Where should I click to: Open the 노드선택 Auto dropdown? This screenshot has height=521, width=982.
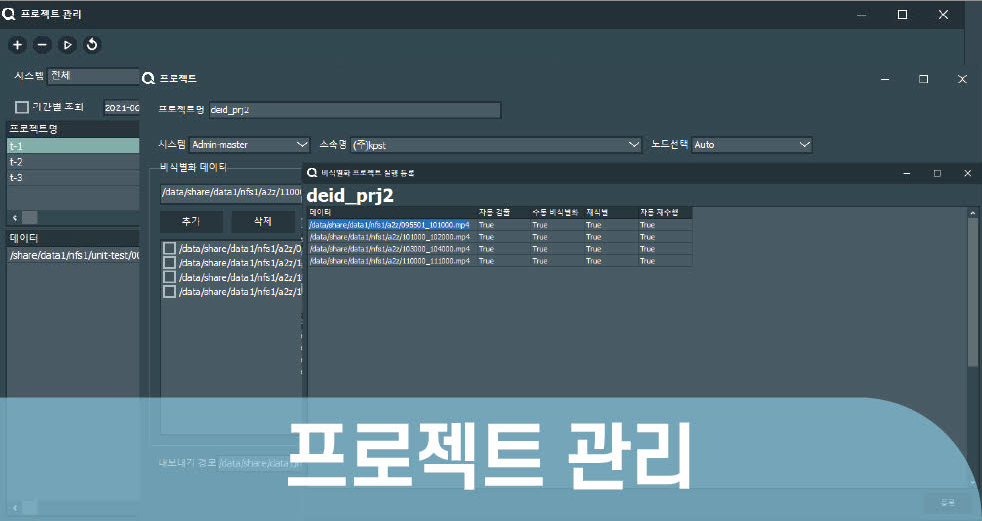(x=752, y=145)
